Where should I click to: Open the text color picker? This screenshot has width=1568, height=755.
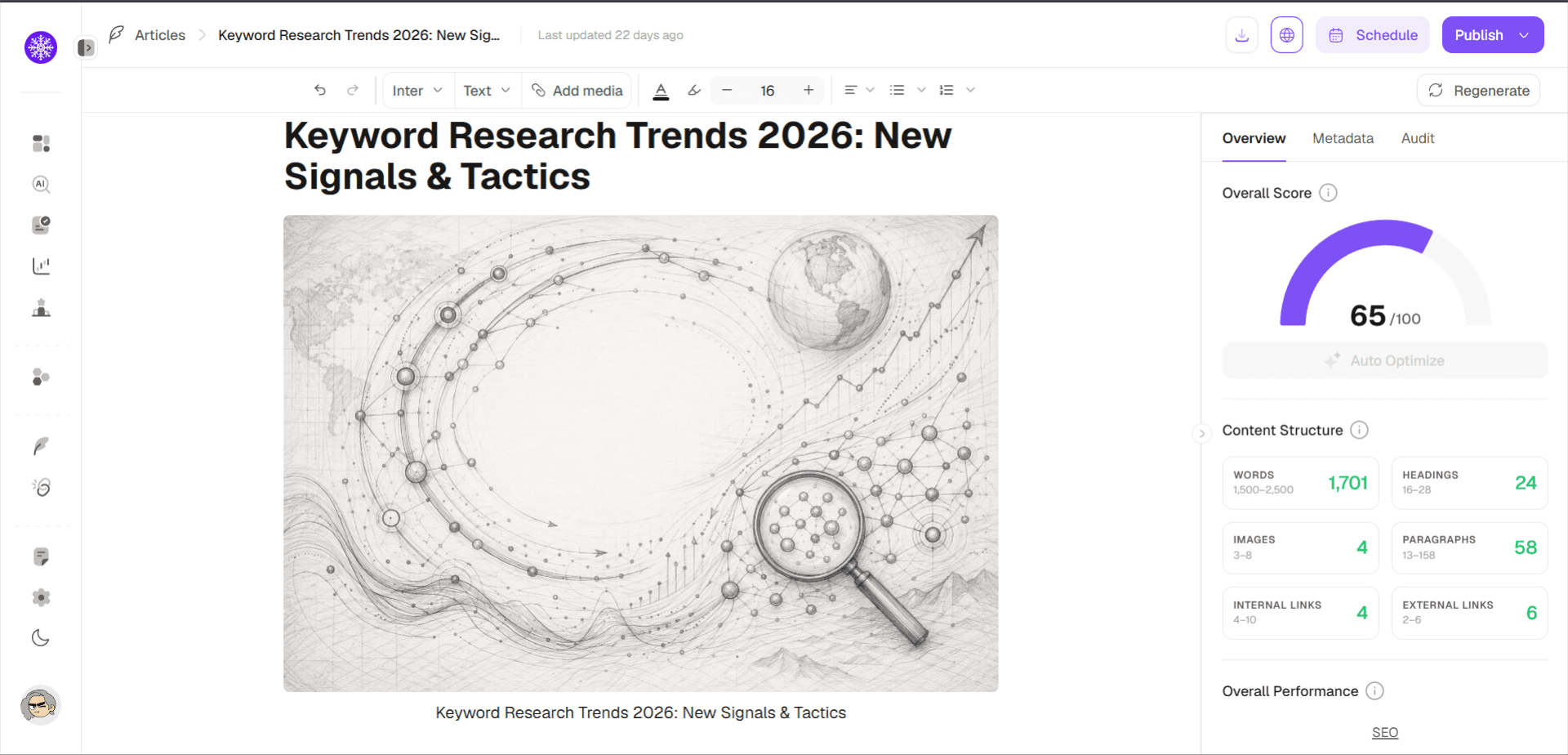click(x=661, y=91)
